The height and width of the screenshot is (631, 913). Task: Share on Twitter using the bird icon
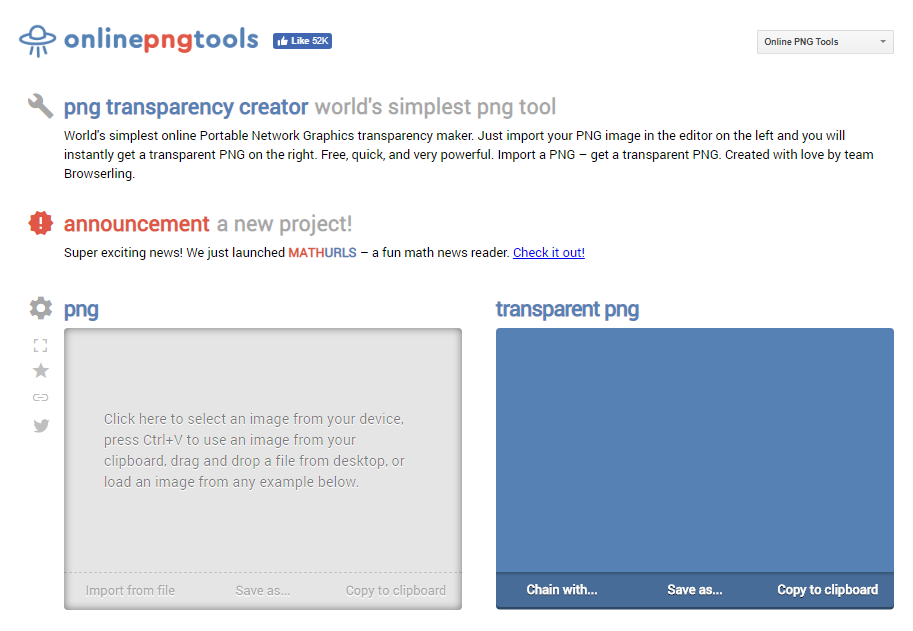(x=41, y=425)
